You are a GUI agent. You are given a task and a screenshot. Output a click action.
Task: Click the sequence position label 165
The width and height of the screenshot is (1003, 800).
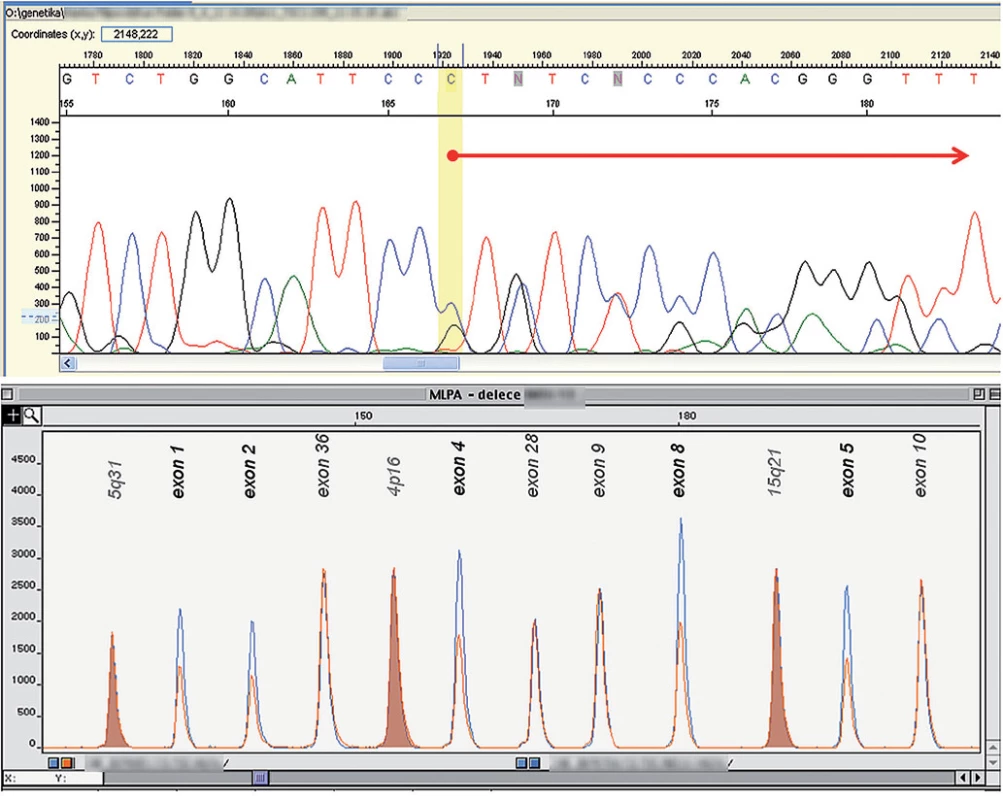(388, 104)
